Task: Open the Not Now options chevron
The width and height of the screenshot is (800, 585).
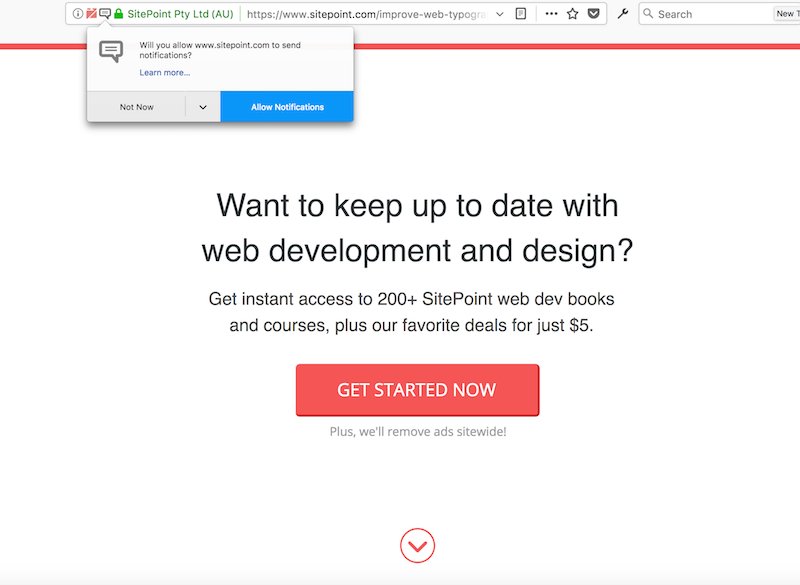Action: (x=203, y=105)
